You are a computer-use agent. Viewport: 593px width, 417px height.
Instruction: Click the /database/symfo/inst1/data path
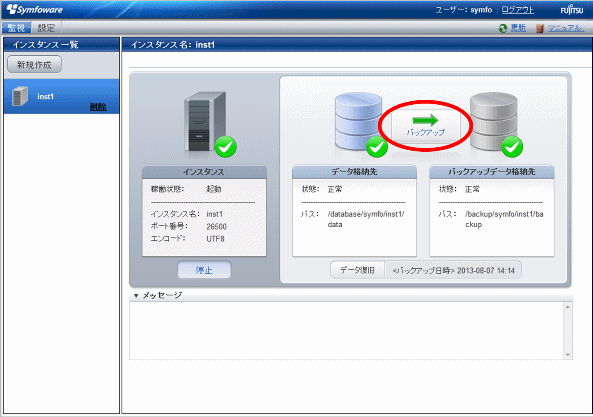[x=366, y=219]
